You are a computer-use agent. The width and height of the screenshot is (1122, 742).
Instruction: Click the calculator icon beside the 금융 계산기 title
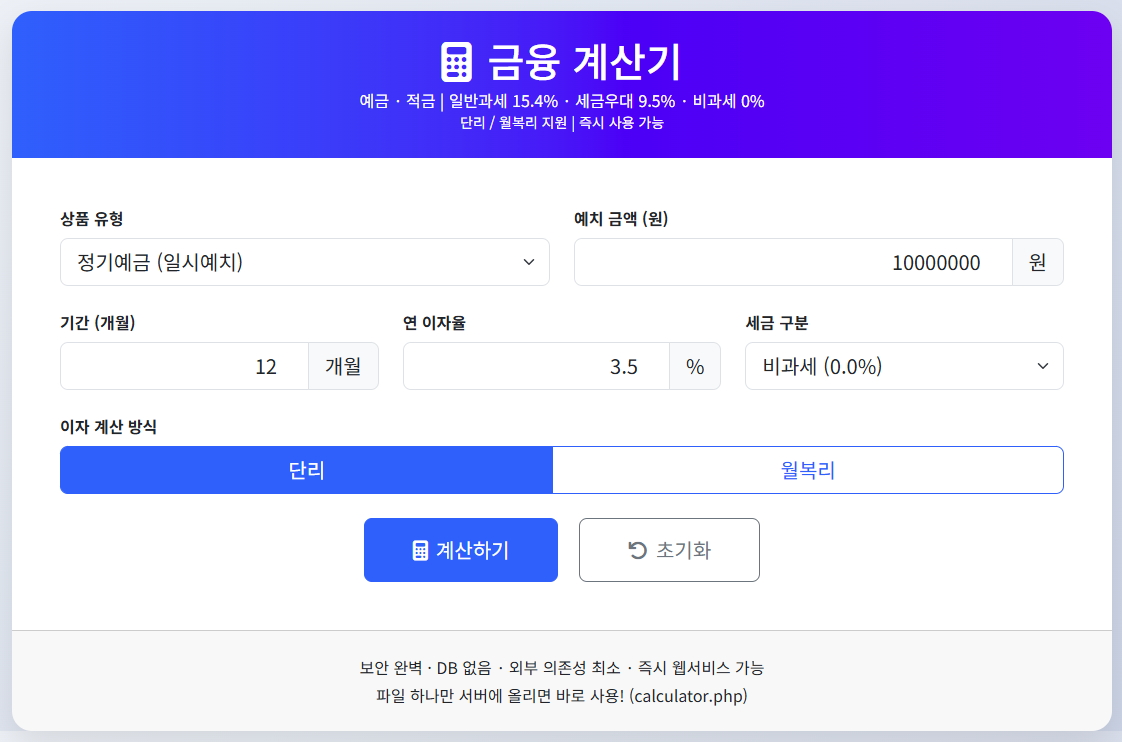(456, 62)
